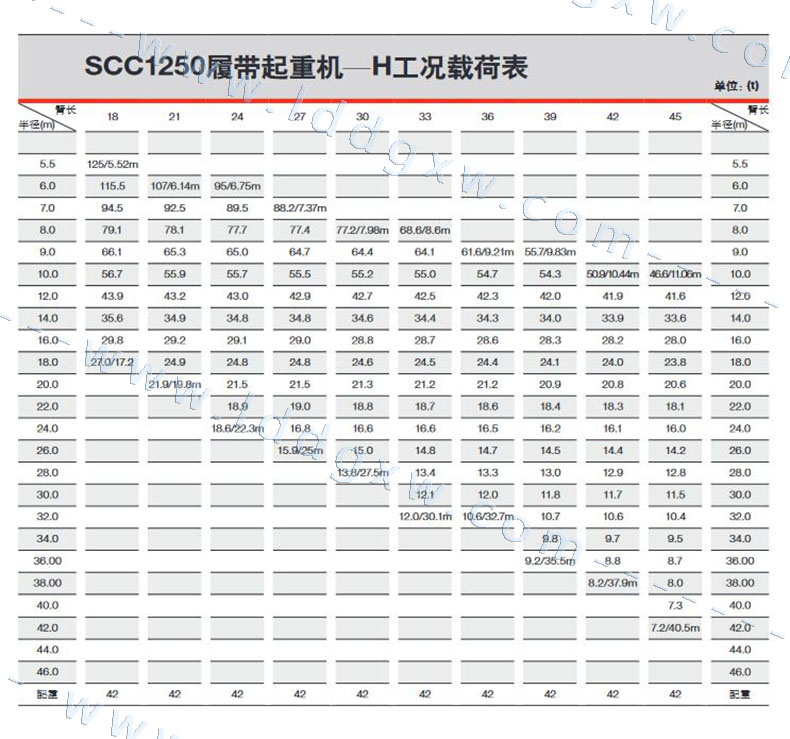Select the cell '43.9'
The width and height of the screenshot is (790, 739).
[x=112, y=296]
